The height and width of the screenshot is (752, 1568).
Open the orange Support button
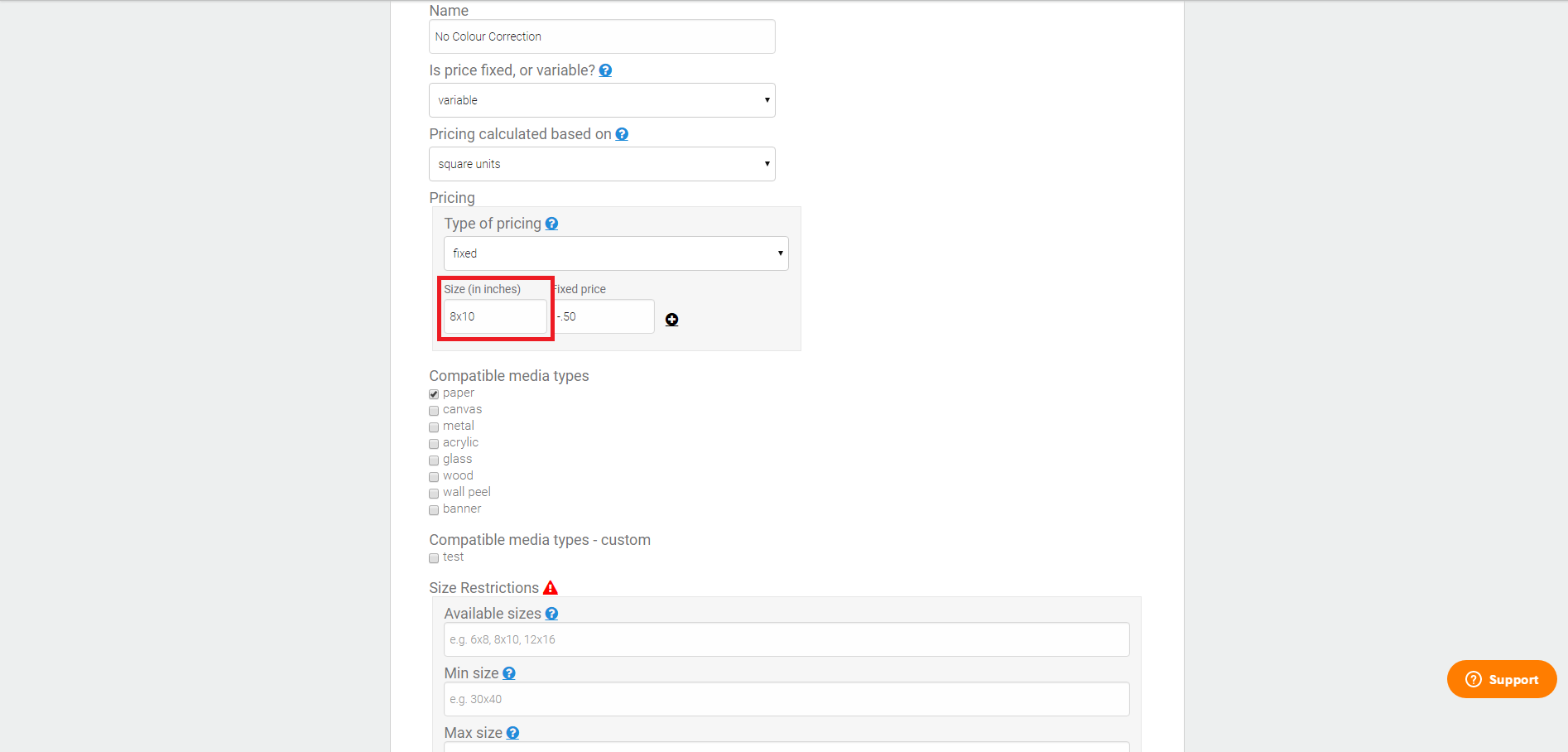click(x=1502, y=679)
